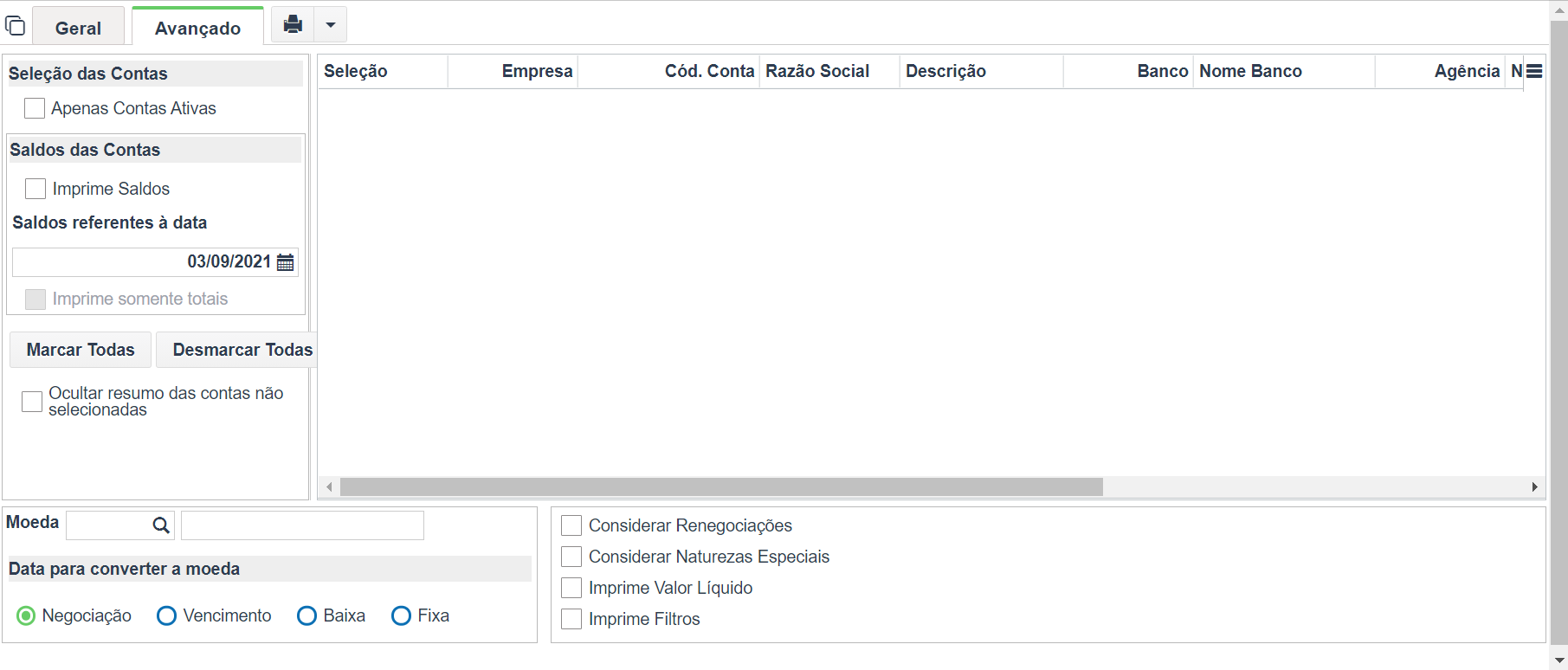Click the printer icon
The height and width of the screenshot is (670, 1568).
tap(293, 24)
